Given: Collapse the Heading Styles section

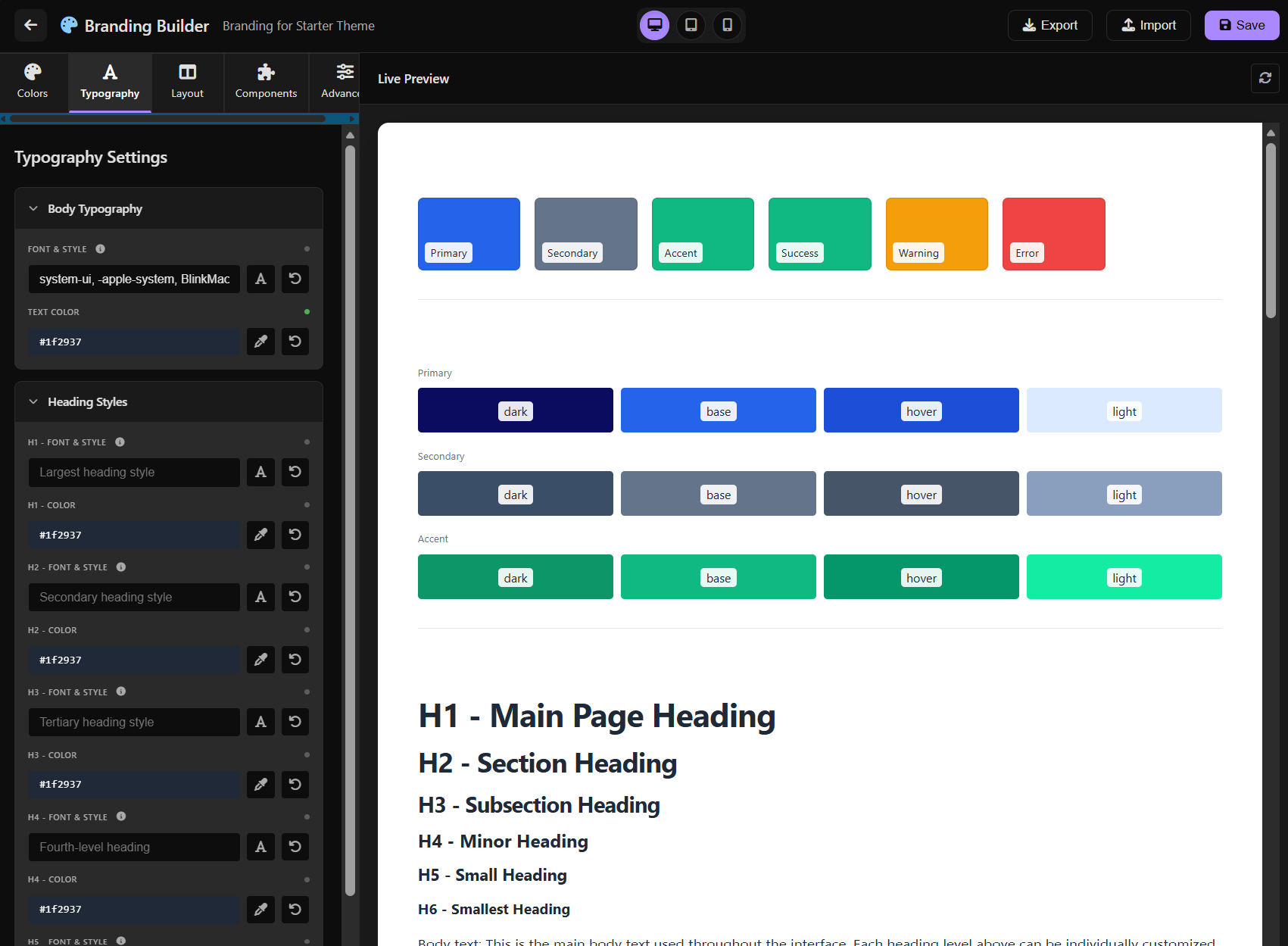Looking at the screenshot, I should tap(169, 401).
